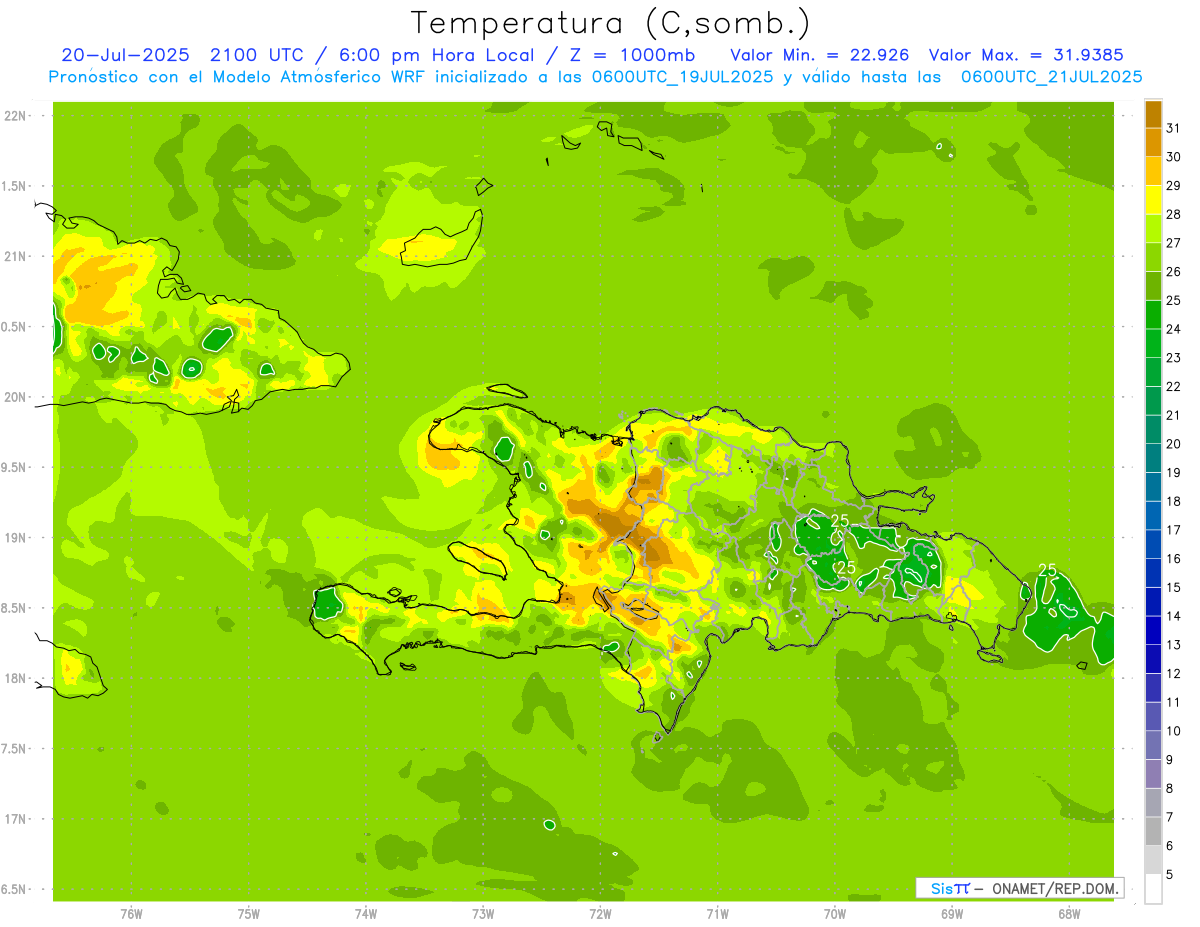This screenshot has height=927, width=1200.
Task: Click the '19N' latitude axis label
Action: (15, 537)
